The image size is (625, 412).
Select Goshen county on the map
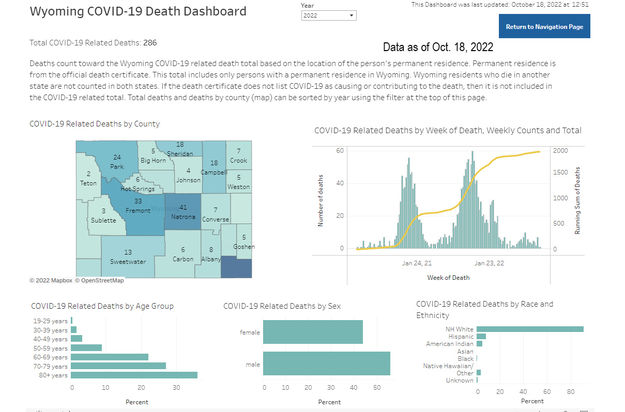click(x=244, y=241)
